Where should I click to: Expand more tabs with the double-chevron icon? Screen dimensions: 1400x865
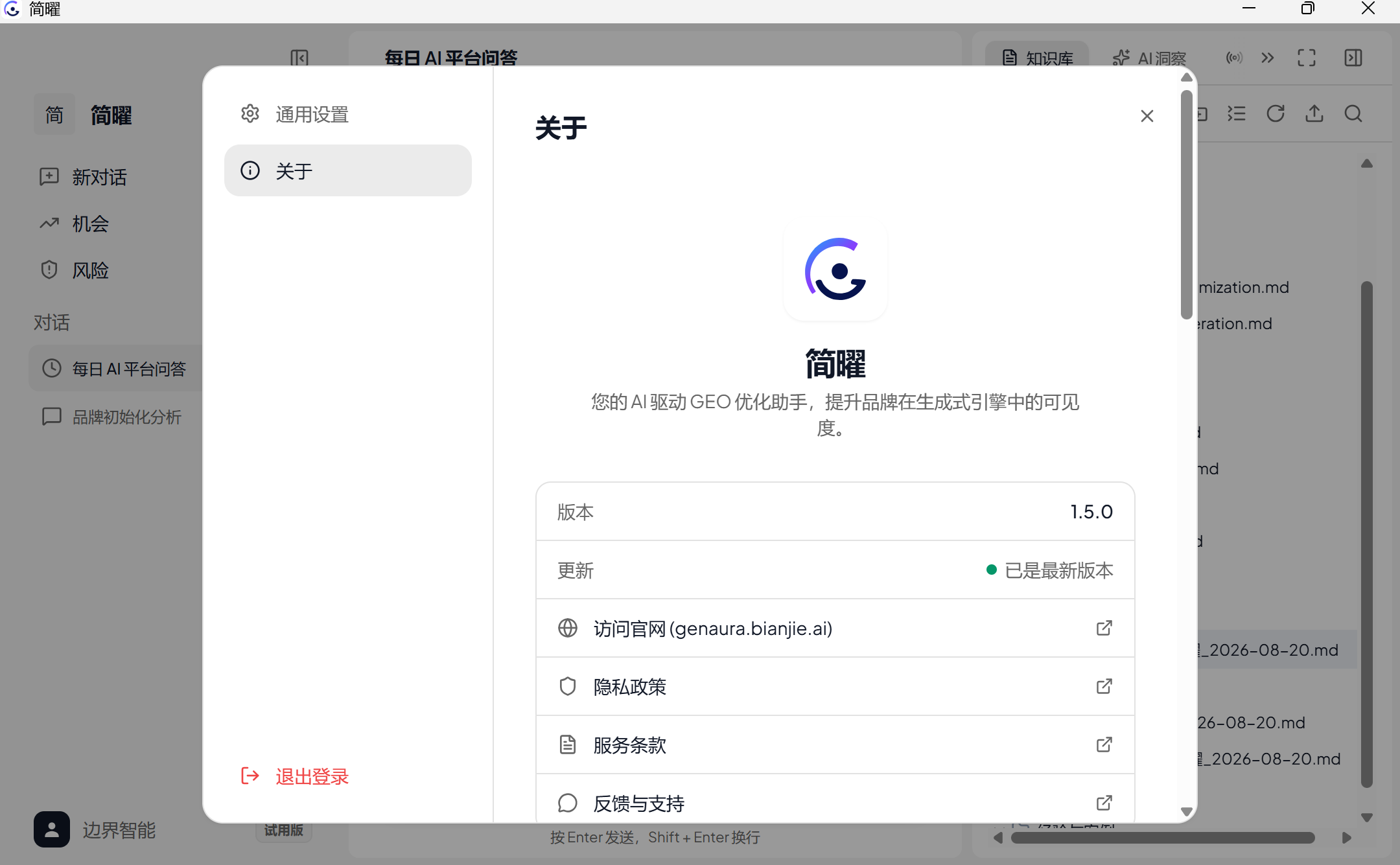1268,58
